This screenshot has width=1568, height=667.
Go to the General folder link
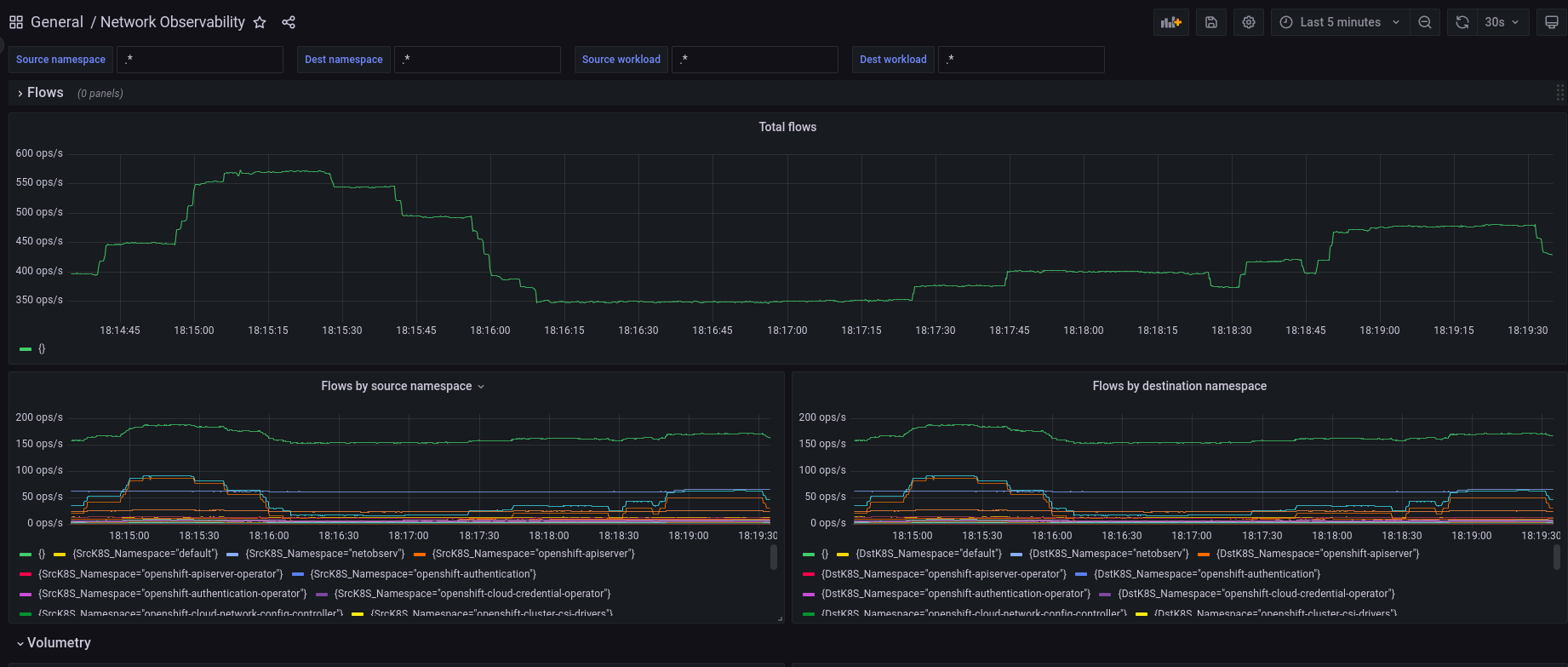pyautogui.click(x=56, y=23)
